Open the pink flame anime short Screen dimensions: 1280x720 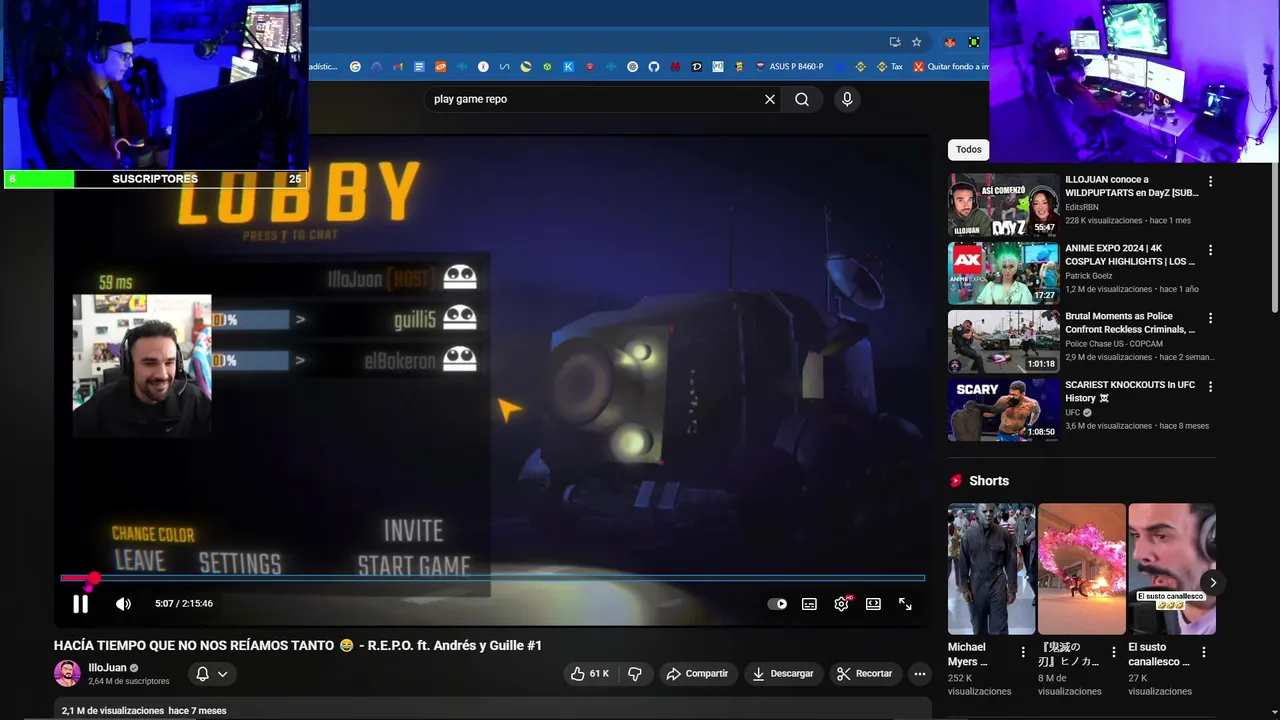pos(1081,569)
